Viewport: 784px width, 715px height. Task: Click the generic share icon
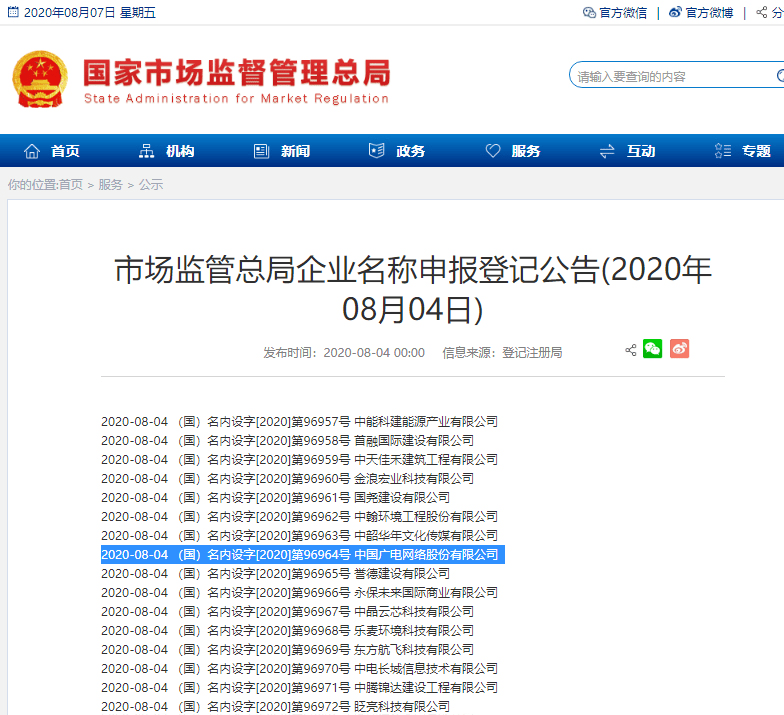[630, 350]
